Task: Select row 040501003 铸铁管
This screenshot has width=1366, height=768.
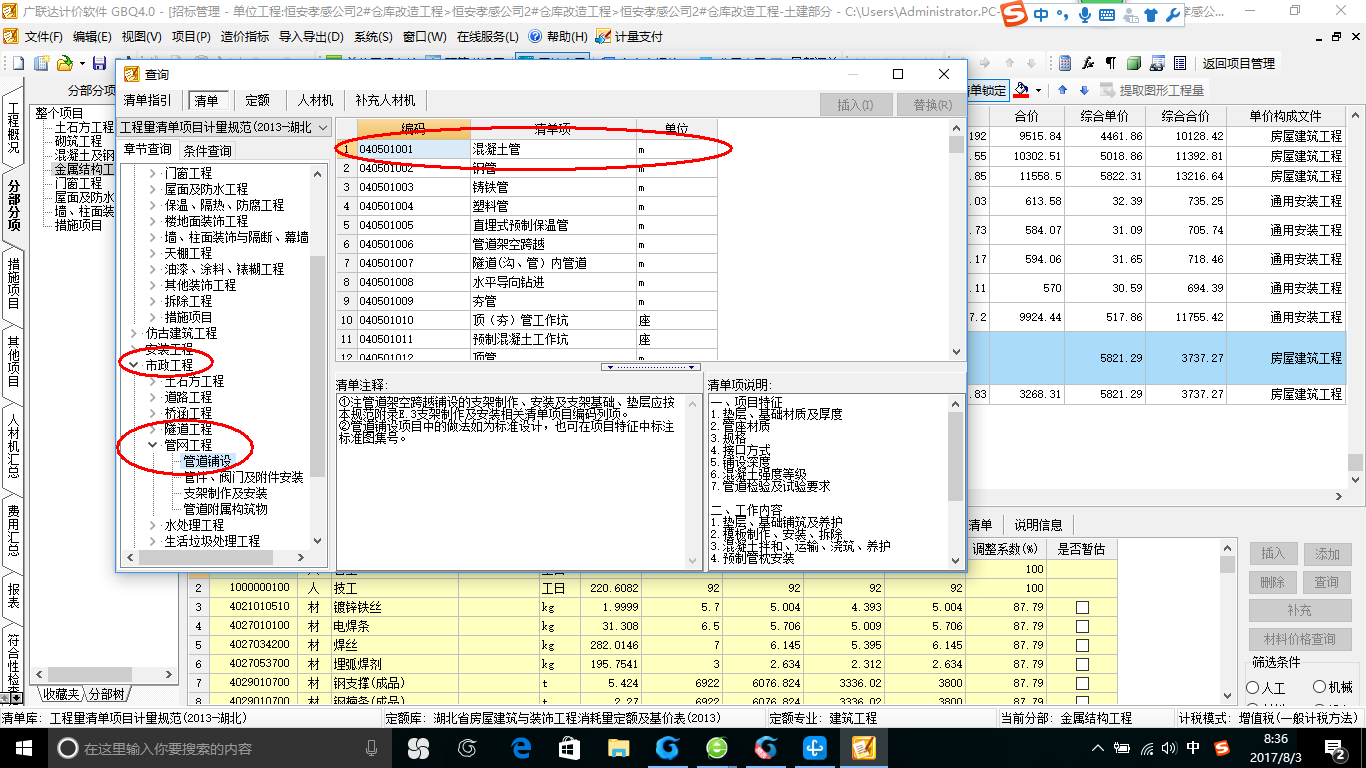Action: (x=526, y=187)
